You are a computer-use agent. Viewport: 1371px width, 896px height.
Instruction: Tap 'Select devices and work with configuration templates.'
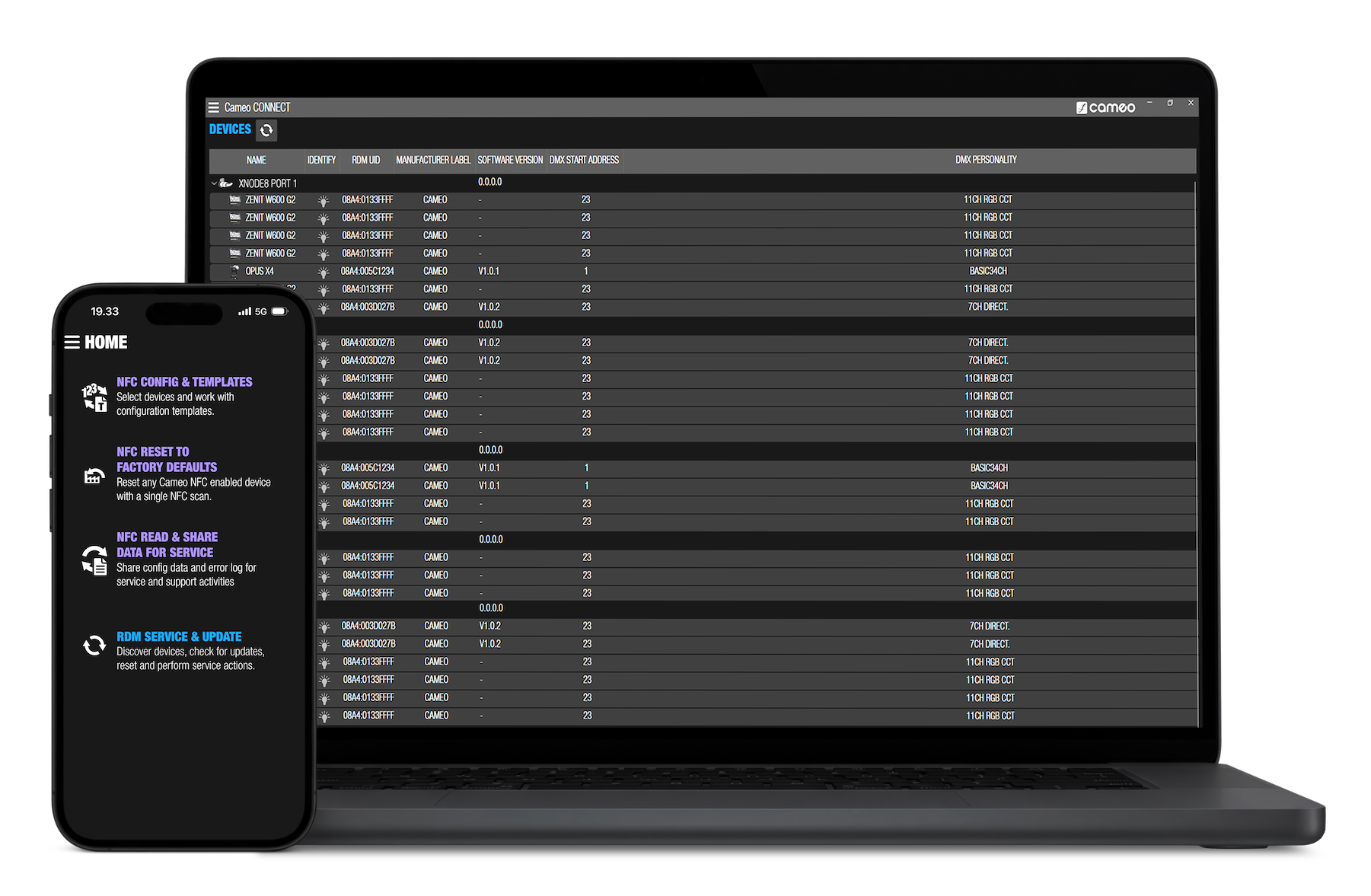pyautogui.click(x=175, y=404)
